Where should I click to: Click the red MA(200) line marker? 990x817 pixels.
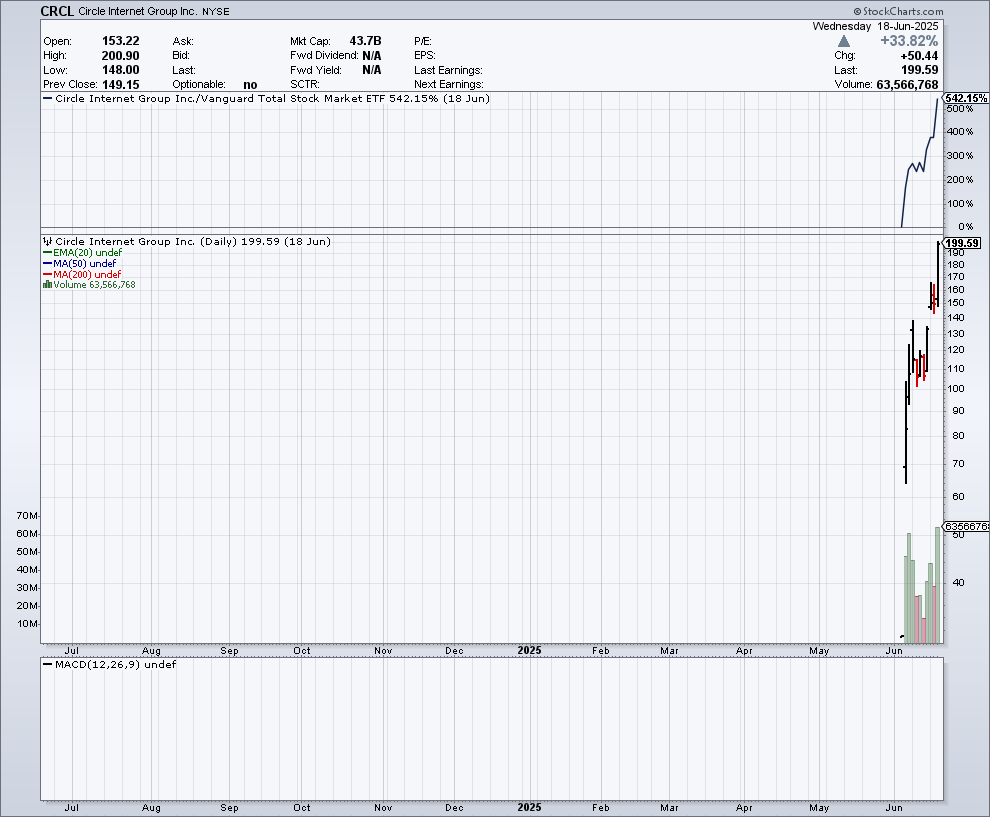coord(47,274)
